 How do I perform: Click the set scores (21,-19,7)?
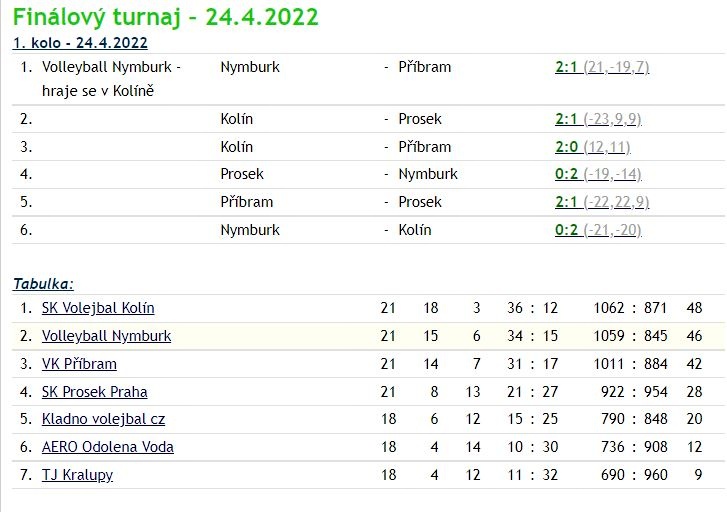pos(617,67)
